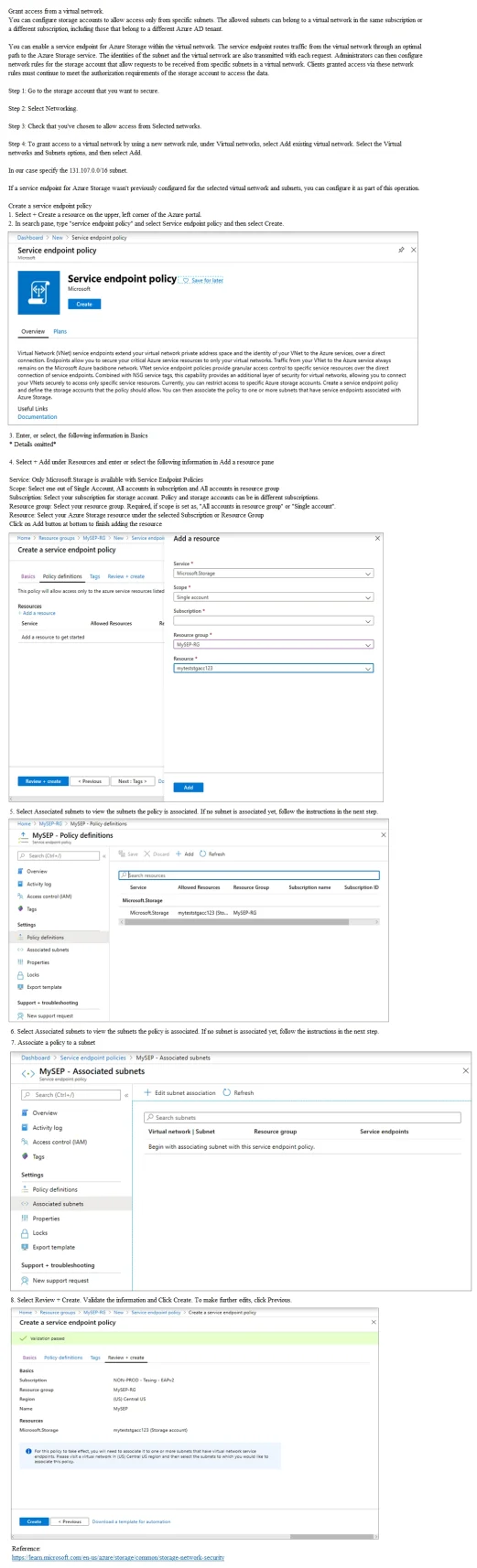Click the Search resources input field
This screenshot has height=1568, width=477.
(x=248, y=875)
